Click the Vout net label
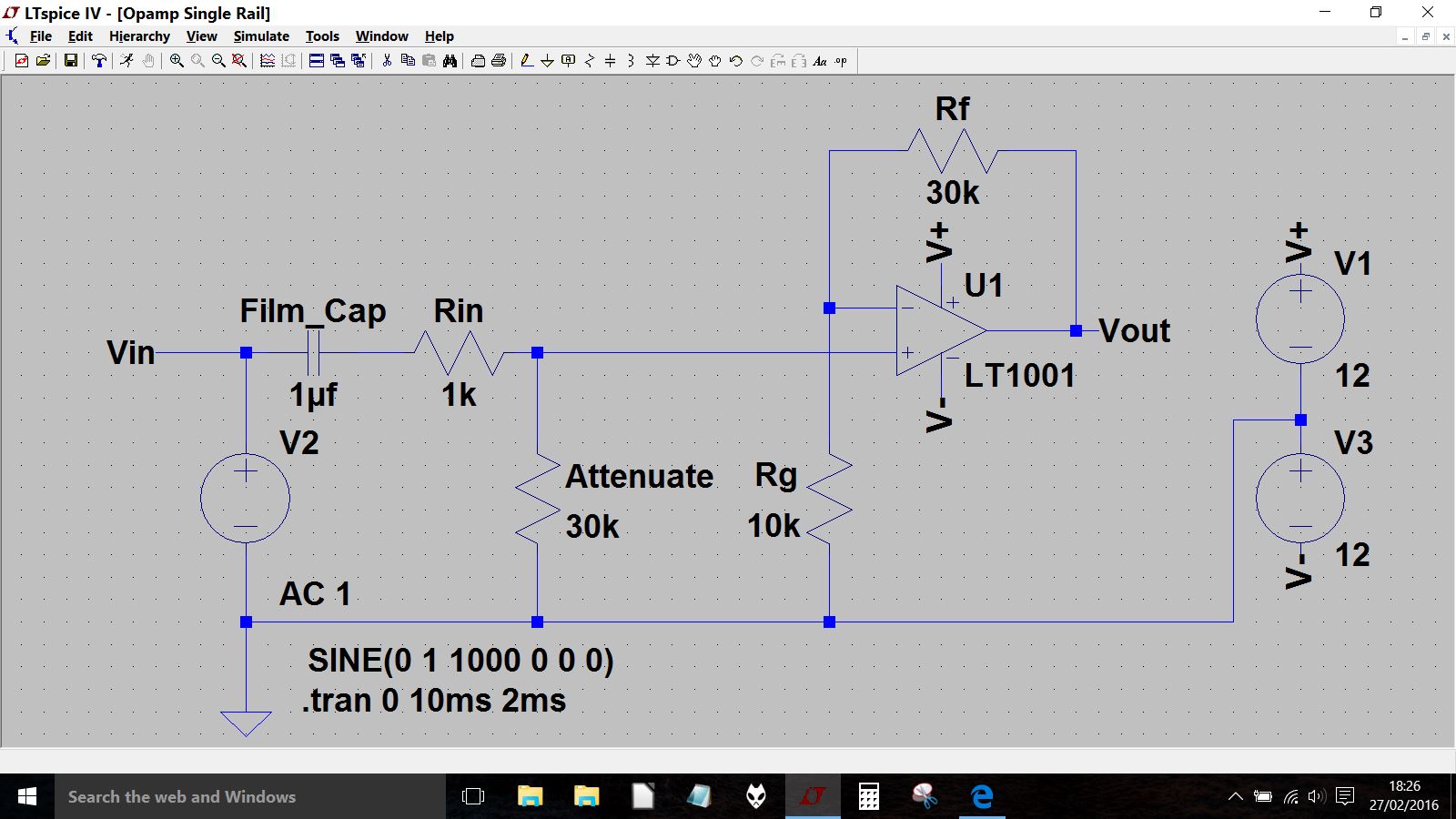Image resolution: width=1456 pixels, height=819 pixels. [1134, 331]
